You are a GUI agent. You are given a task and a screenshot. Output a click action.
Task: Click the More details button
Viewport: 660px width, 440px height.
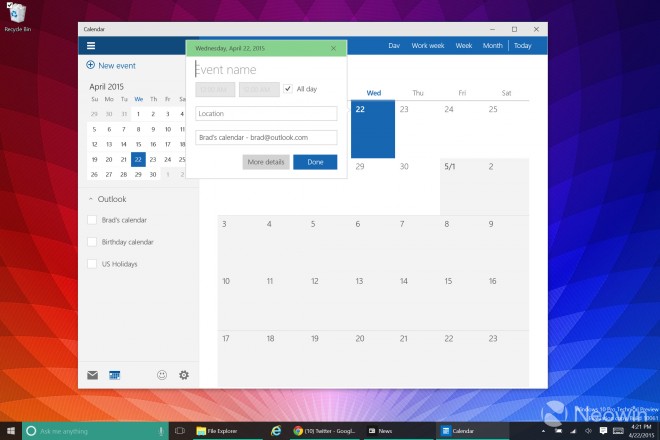click(265, 162)
